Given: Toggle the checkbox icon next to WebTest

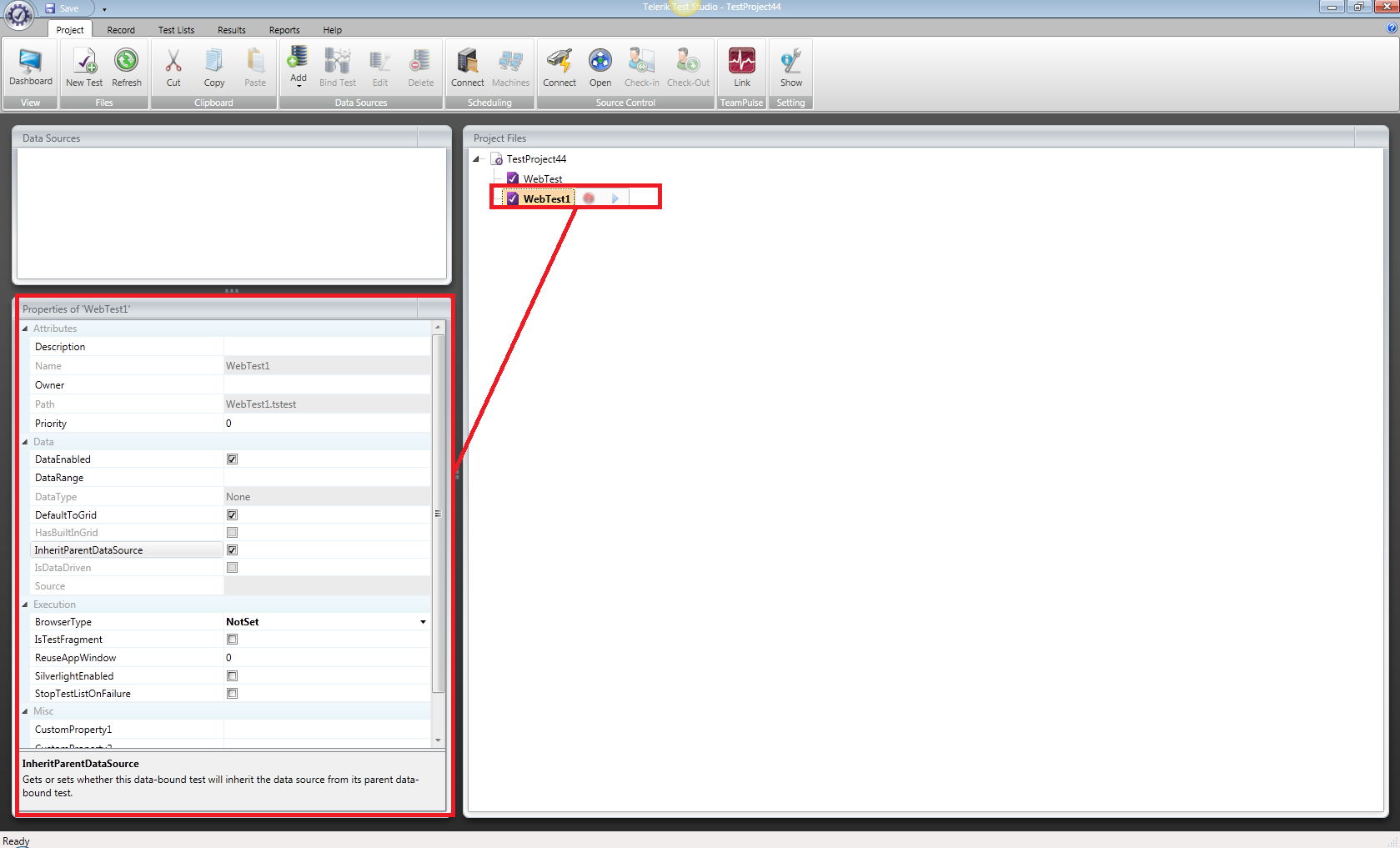Looking at the screenshot, I should pyautogui.click(x=513, y=178).
